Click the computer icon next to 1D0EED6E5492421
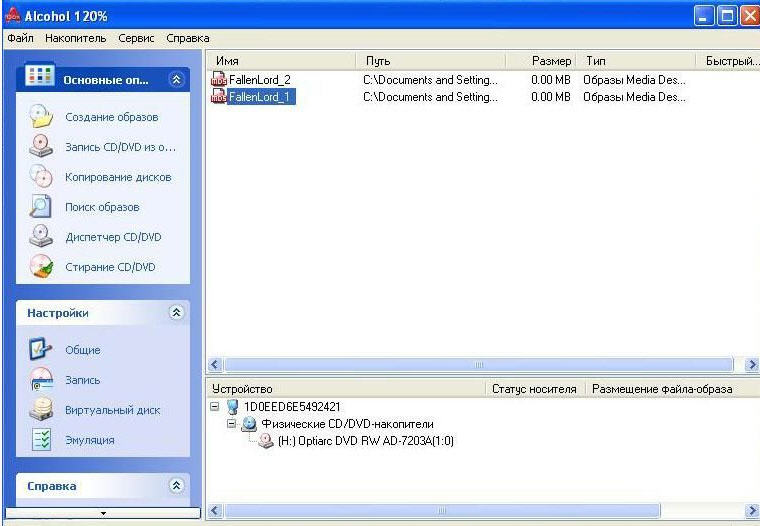The width and height of the screenshot is (760, 526). pyautogui.click(x=233, y=406)
